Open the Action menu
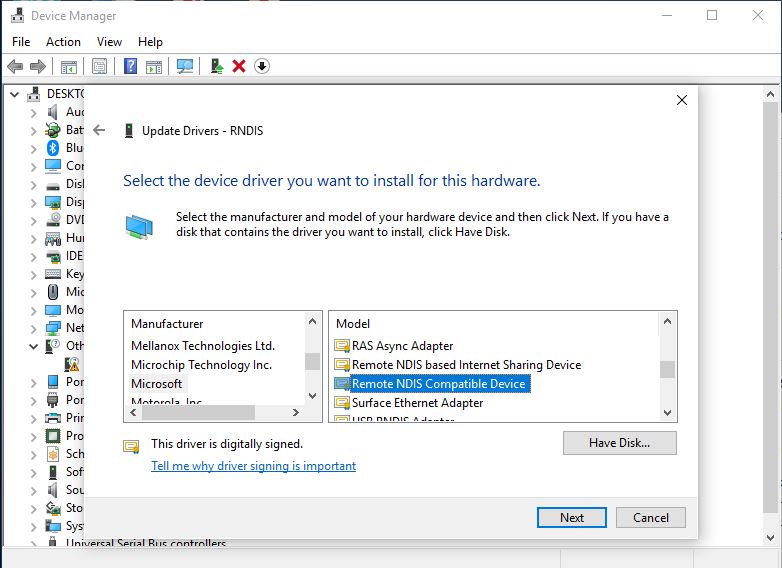The height and width of the screenshot is (568, 782). point(63,42)
